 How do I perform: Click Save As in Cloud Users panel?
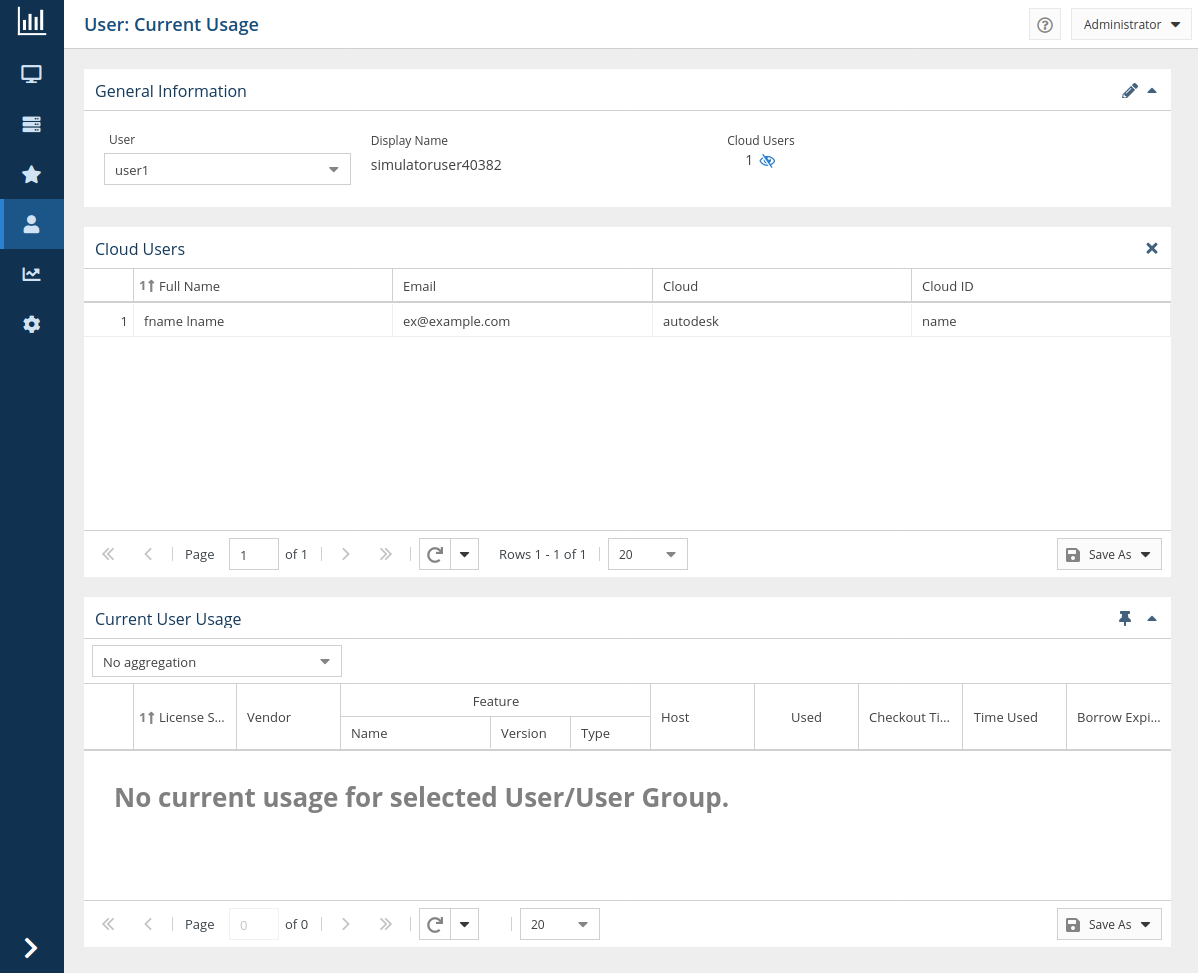(x=1109, y=554)
